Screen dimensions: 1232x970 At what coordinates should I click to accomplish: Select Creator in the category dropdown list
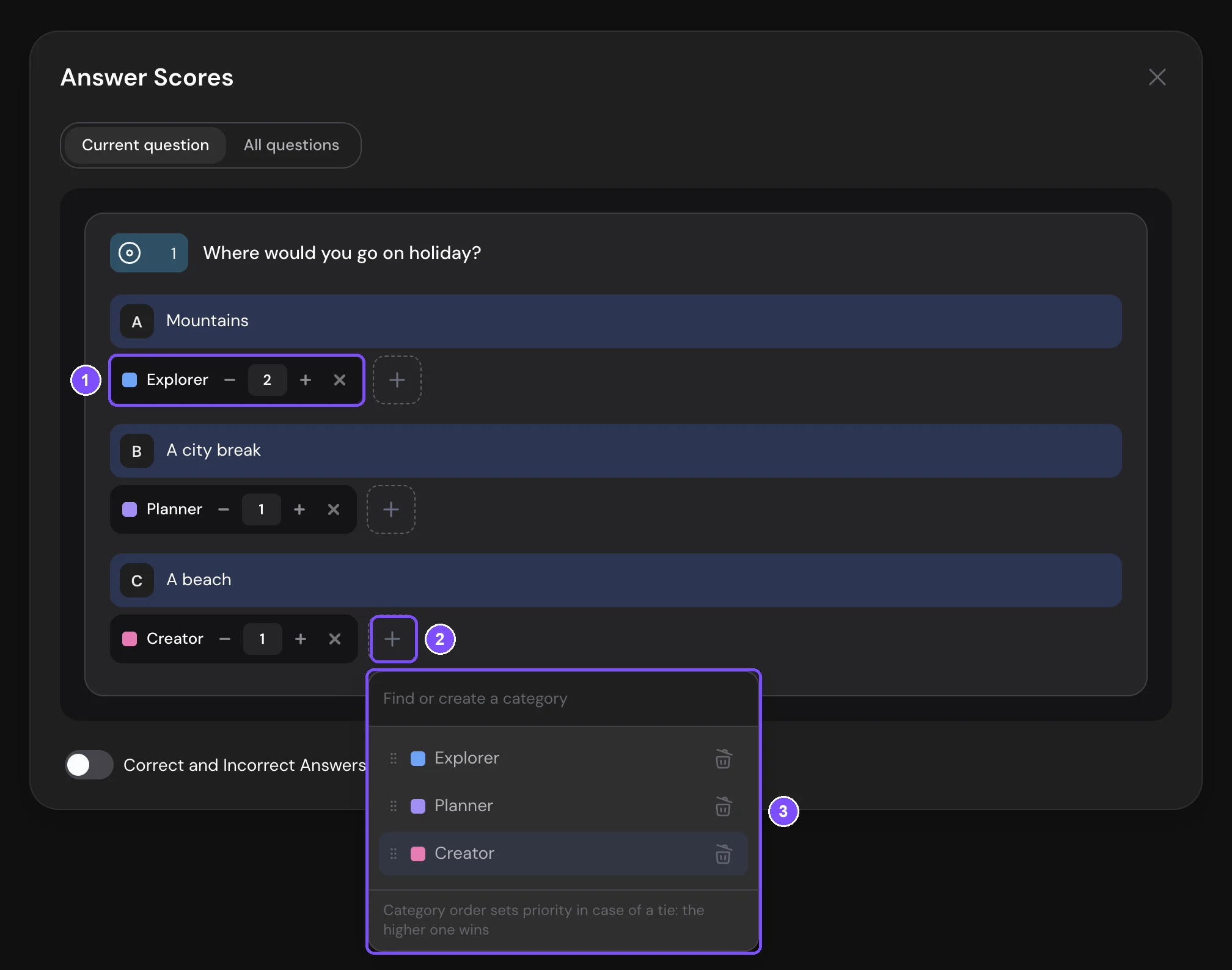563,853
